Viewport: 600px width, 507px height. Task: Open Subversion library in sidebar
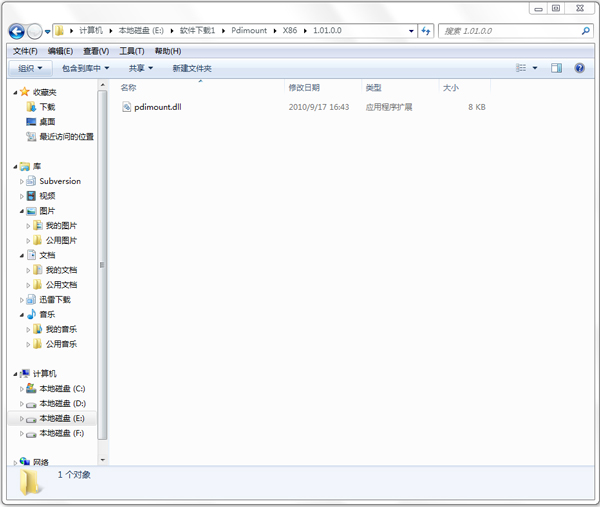pos(59,181)
